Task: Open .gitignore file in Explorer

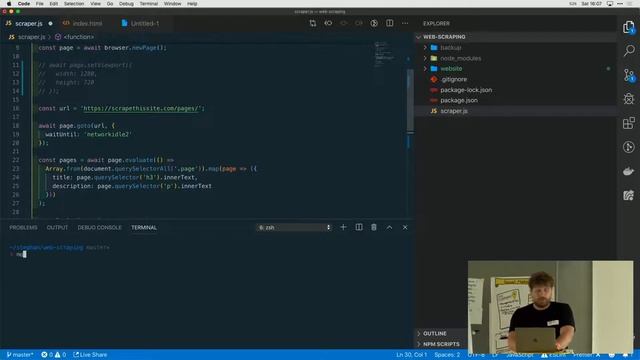Action: click(453, 79)
